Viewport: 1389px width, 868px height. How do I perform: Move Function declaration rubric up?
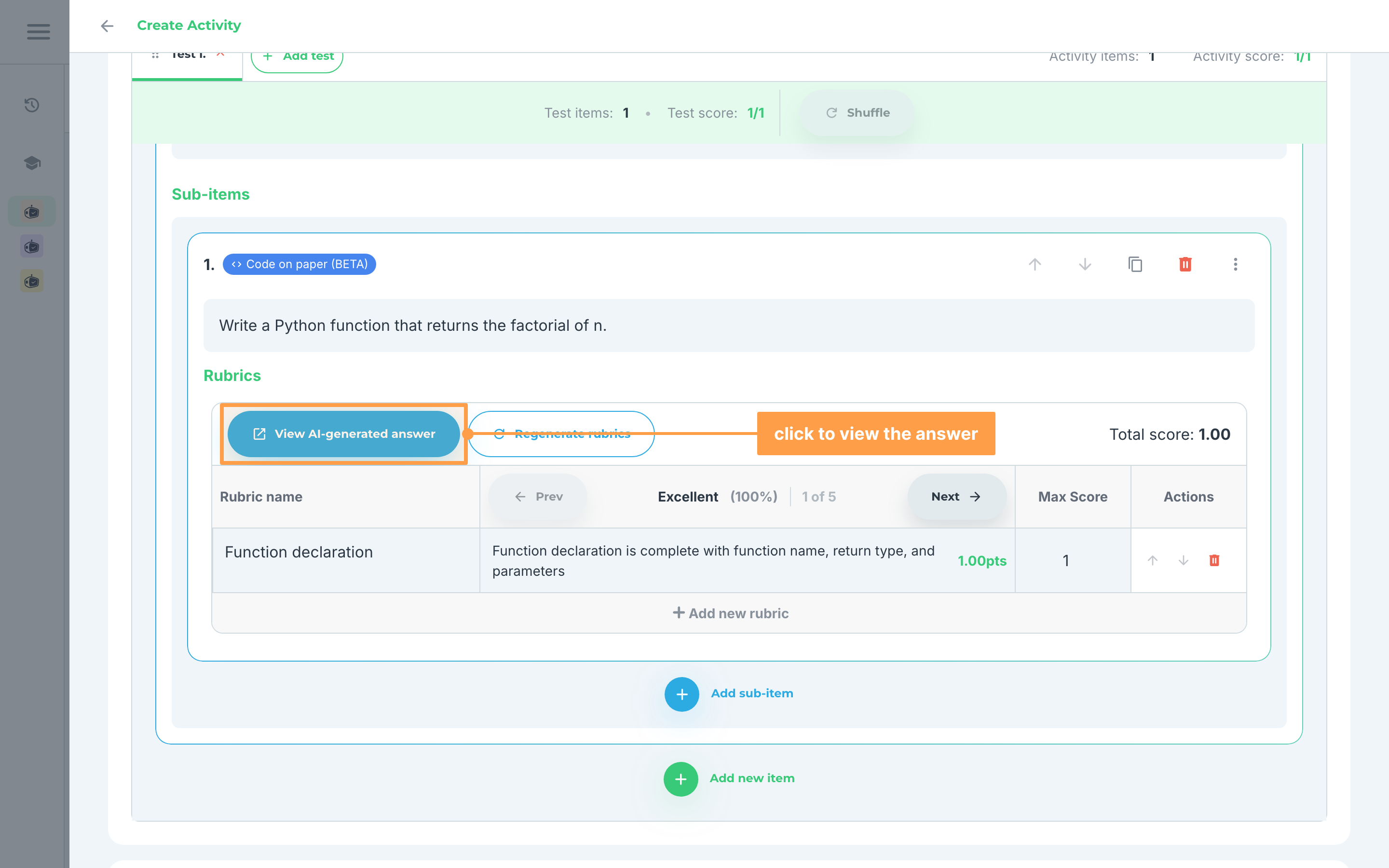(x=1153, y=560)
